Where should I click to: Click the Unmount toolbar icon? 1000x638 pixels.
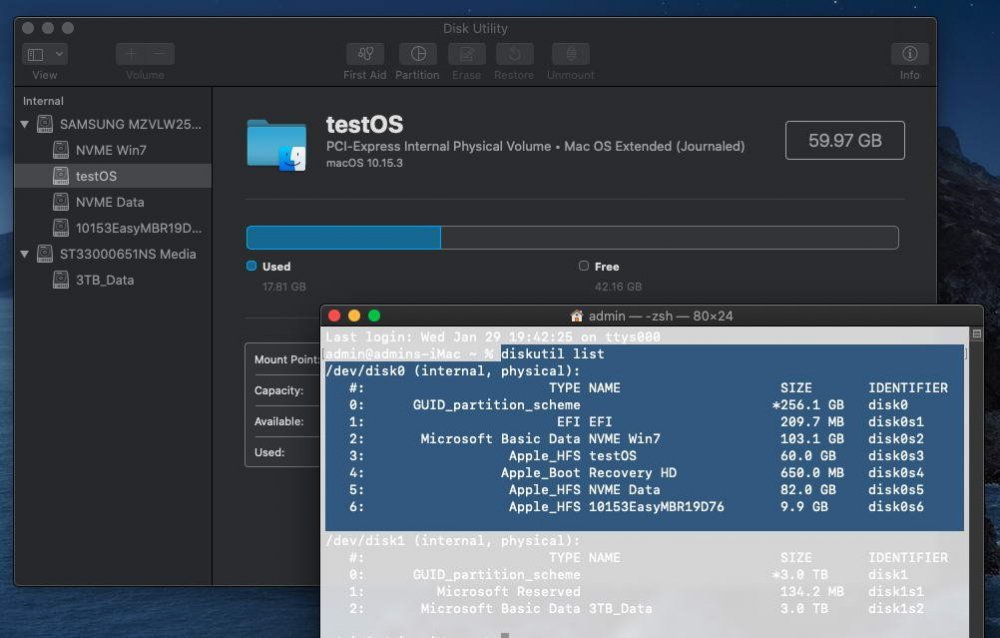pos(571,54)
